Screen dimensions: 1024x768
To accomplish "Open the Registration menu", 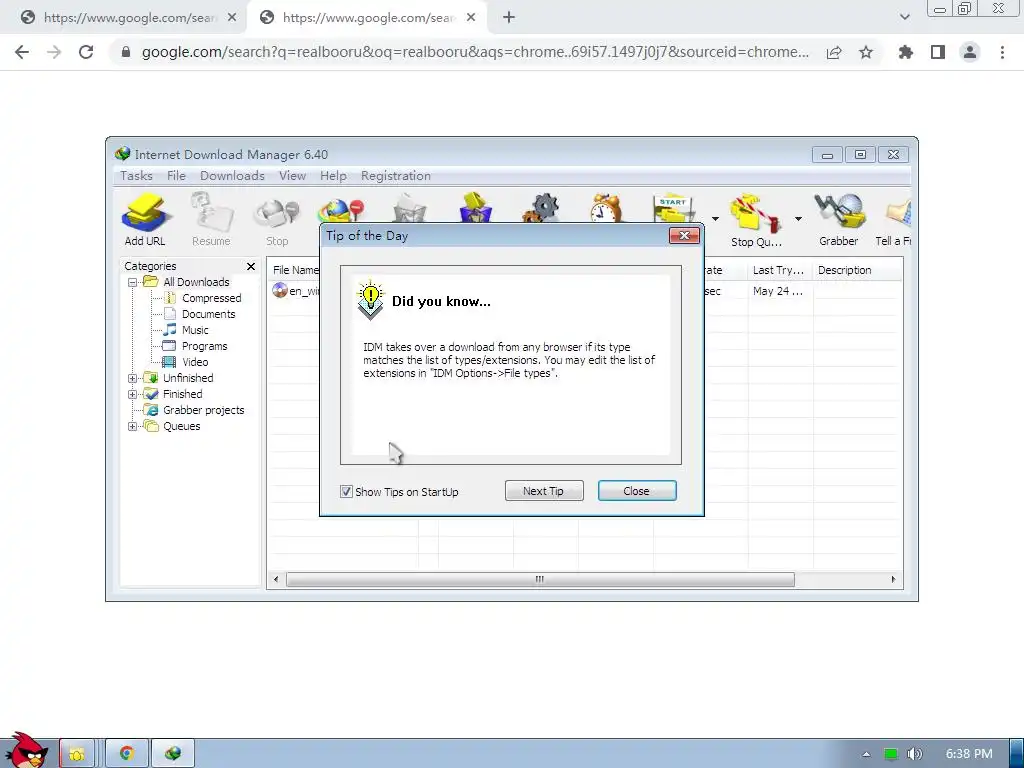I will (396, 176).
